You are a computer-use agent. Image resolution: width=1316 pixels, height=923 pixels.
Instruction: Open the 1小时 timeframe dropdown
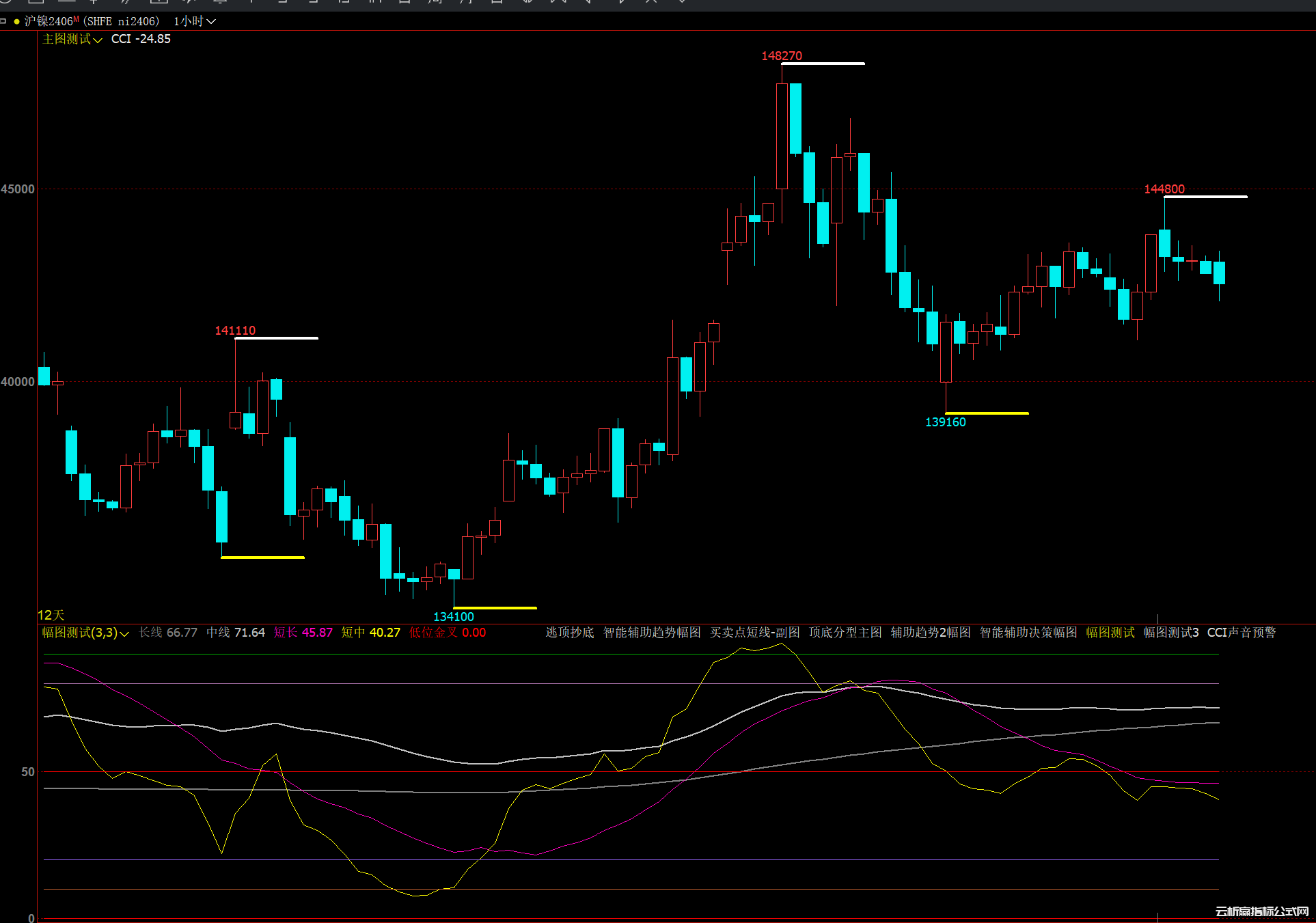[195, 21]
